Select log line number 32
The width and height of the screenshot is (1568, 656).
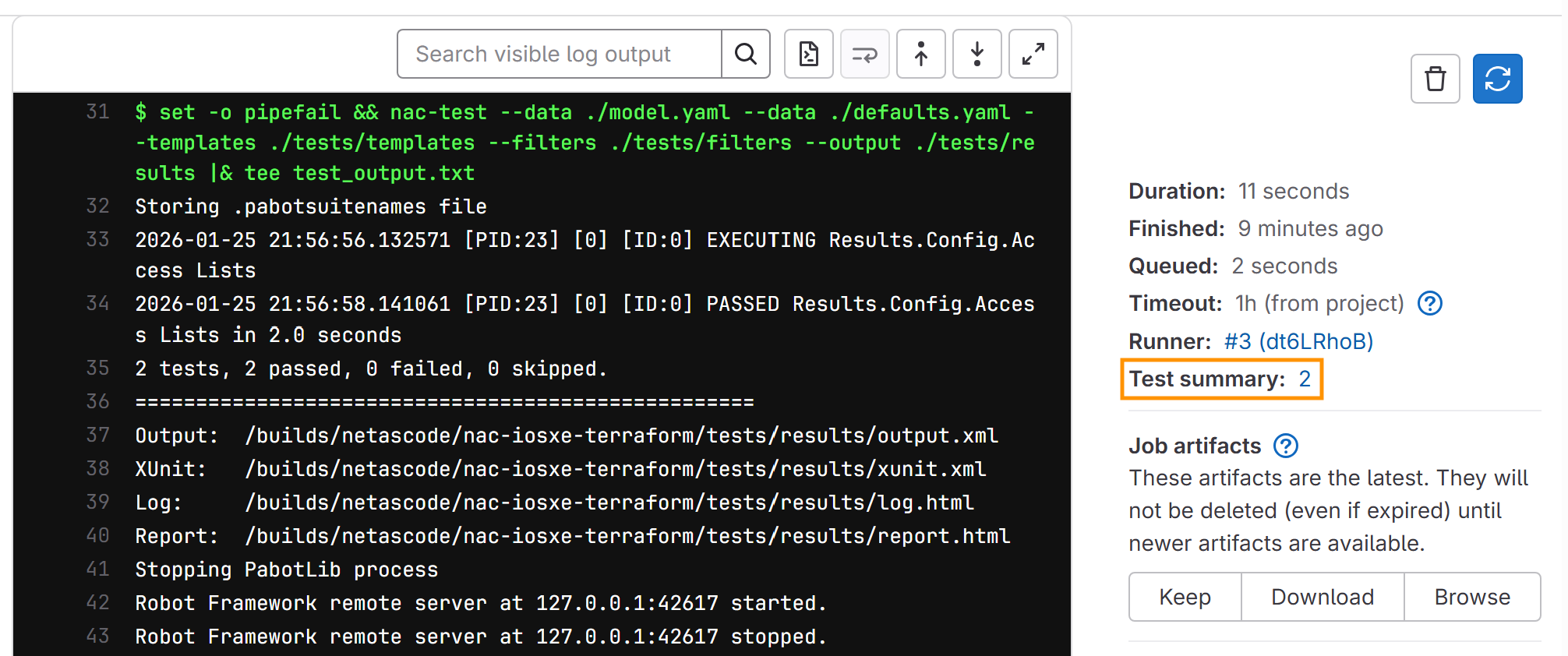[97, 206]
